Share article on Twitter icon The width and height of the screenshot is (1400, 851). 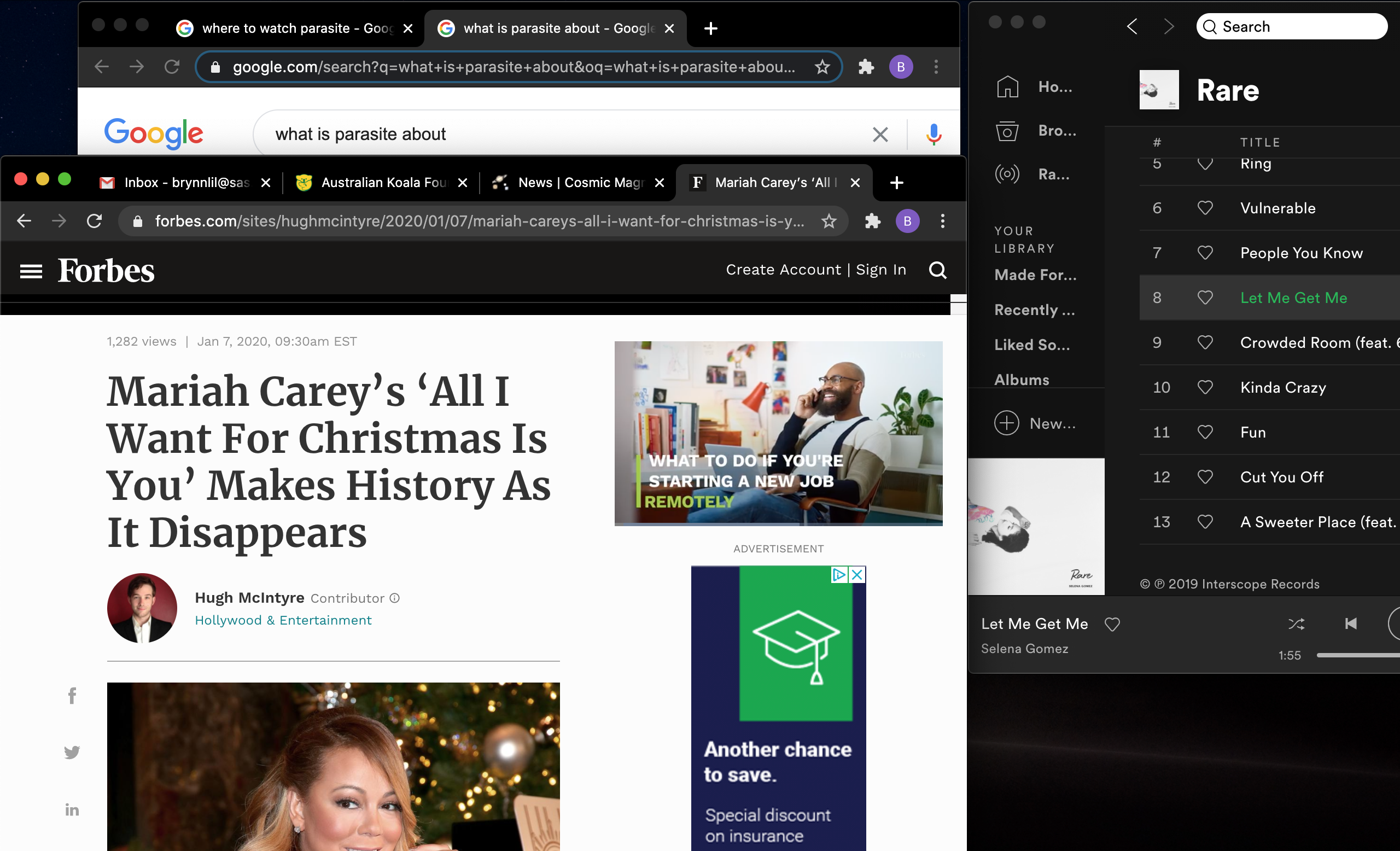coord(72,752)
